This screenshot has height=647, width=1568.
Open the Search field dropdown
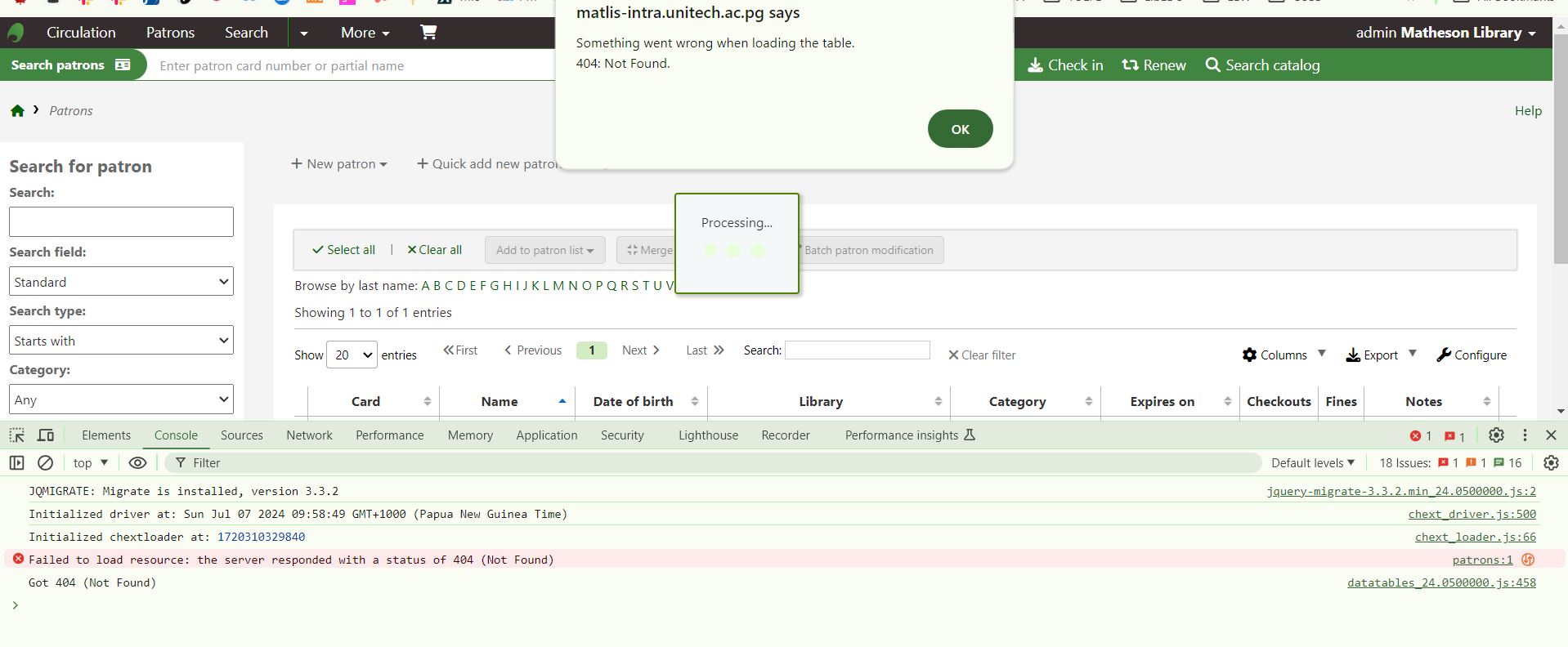(x=121, y=282)
